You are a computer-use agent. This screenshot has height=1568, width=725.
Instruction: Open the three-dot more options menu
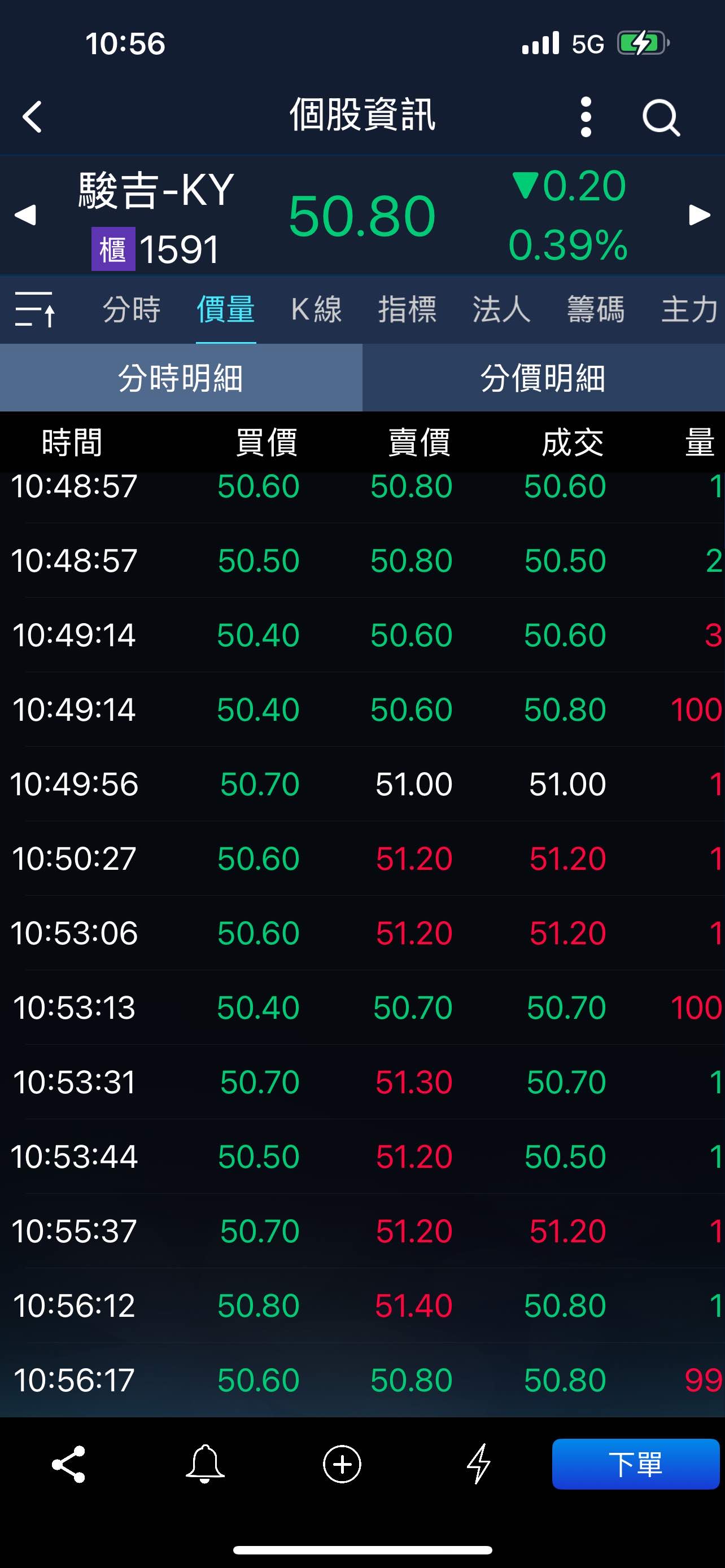tap(586, 116)
